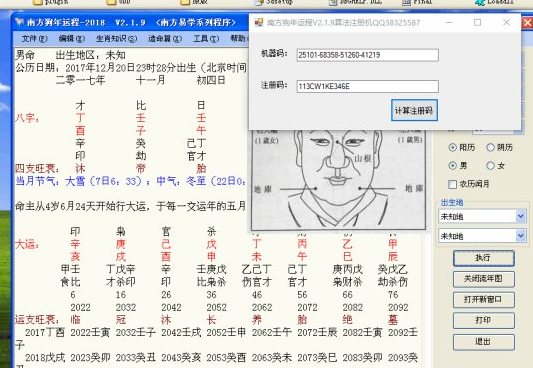533x368 pixels.
Task: Click the 2032 year under 大运
Action: point(126,308)
